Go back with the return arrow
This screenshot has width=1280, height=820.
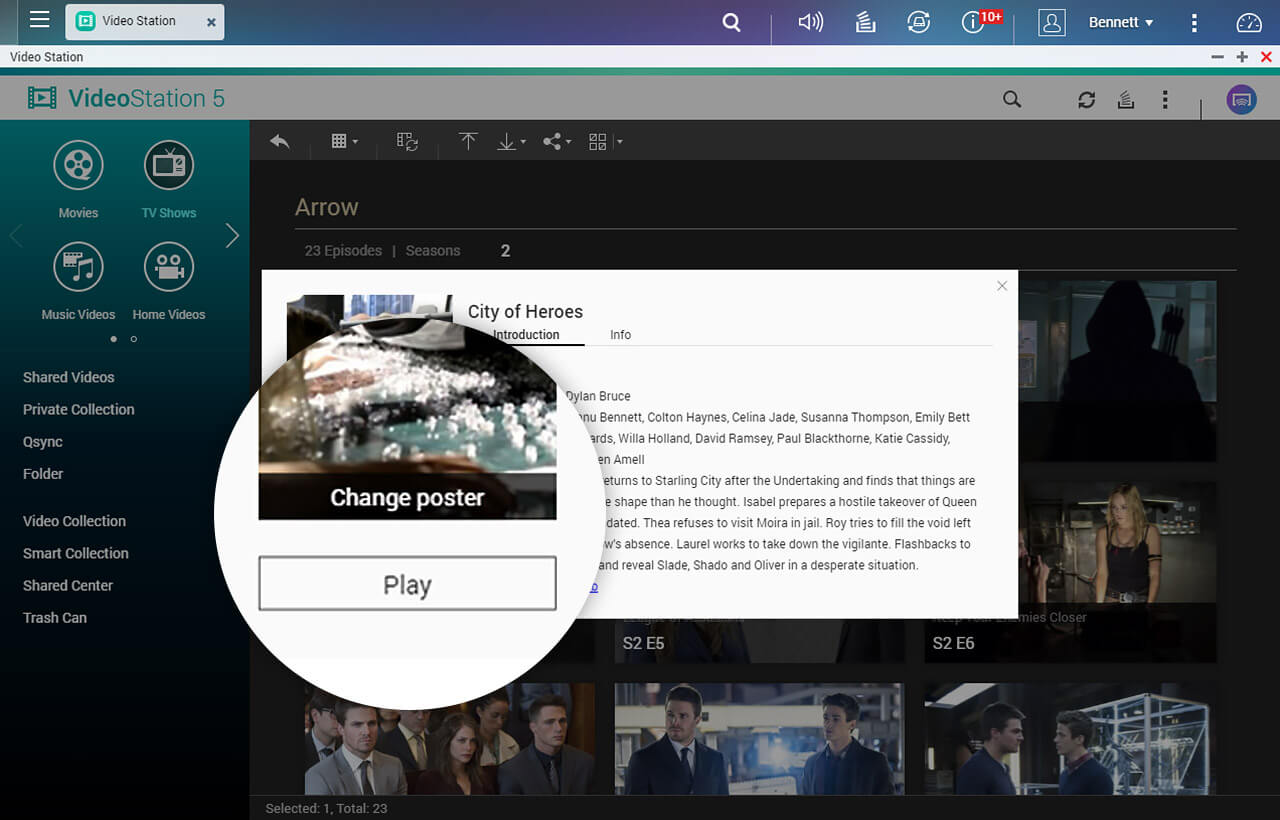pyautogui.click(x=280, y=142)
